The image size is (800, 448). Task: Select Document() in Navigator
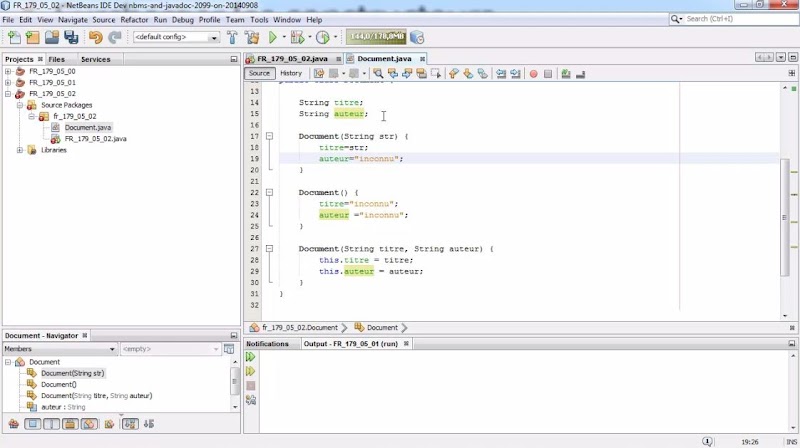pos(59,384)
